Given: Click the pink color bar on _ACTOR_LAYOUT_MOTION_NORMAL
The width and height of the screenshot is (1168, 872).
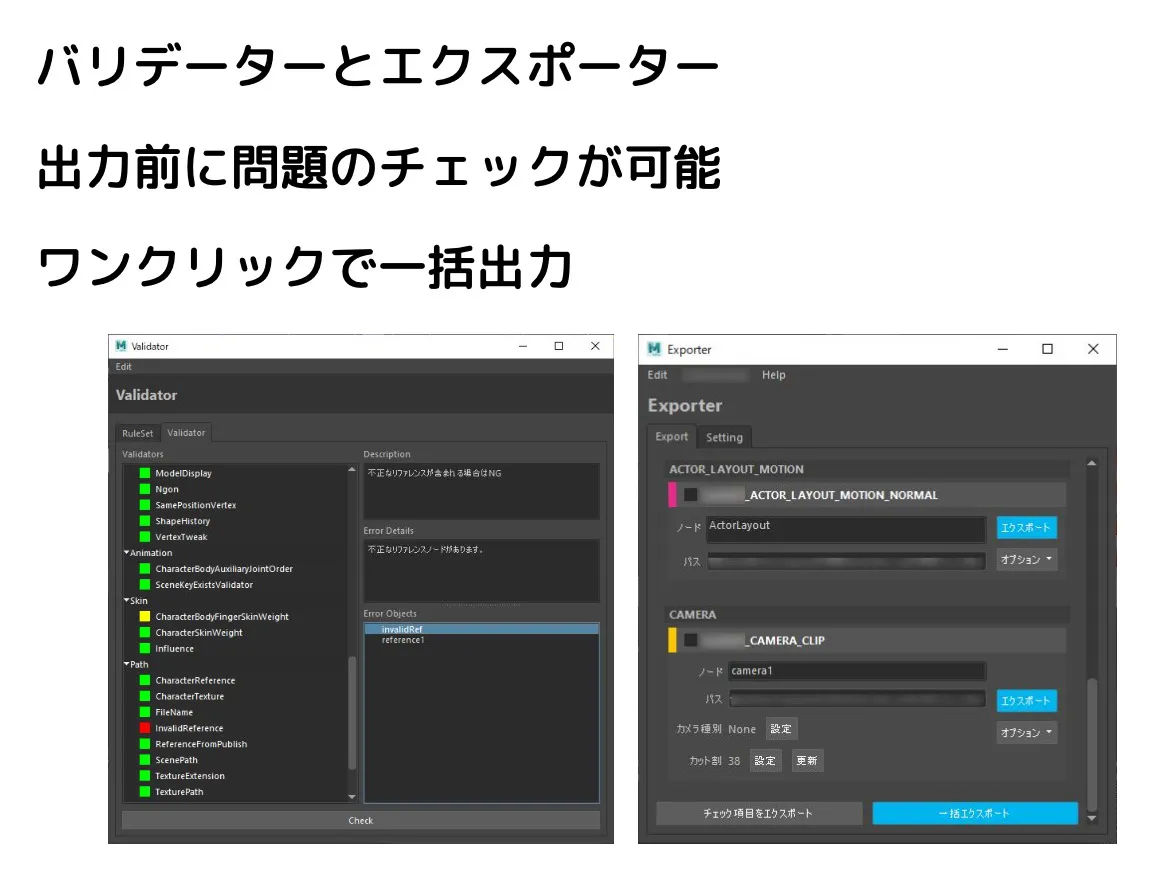Looking at the screenshot, I should click(671, 494).
